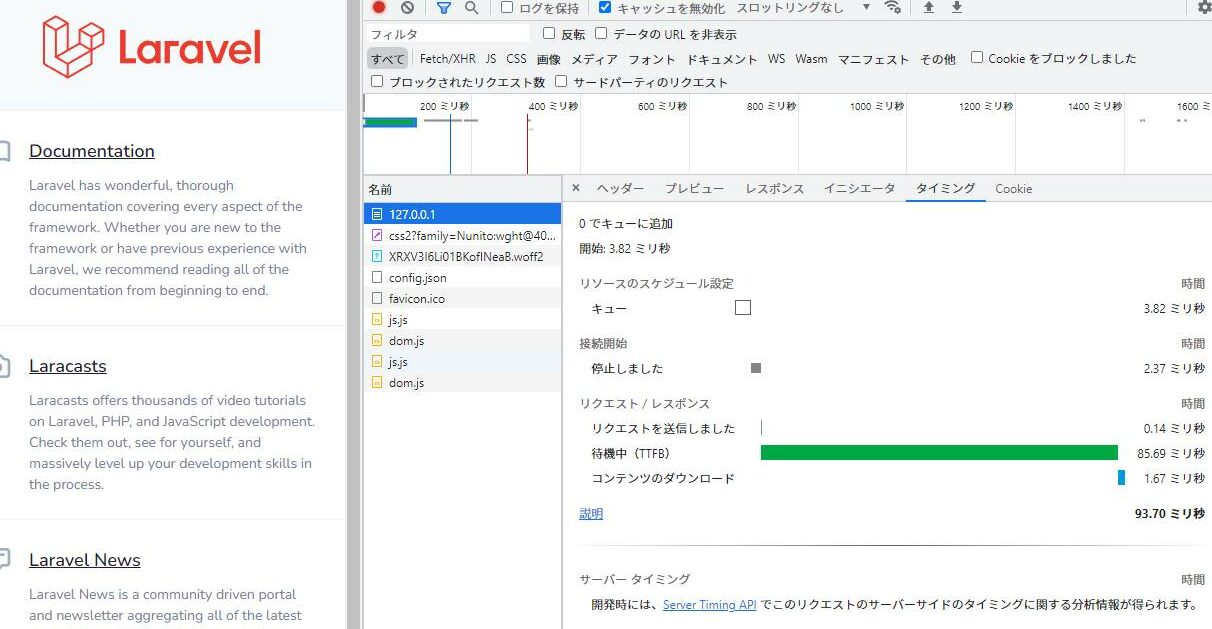
Task: Click blue DOMContentLoaded marker in timeline
Action: click(450, 144)
